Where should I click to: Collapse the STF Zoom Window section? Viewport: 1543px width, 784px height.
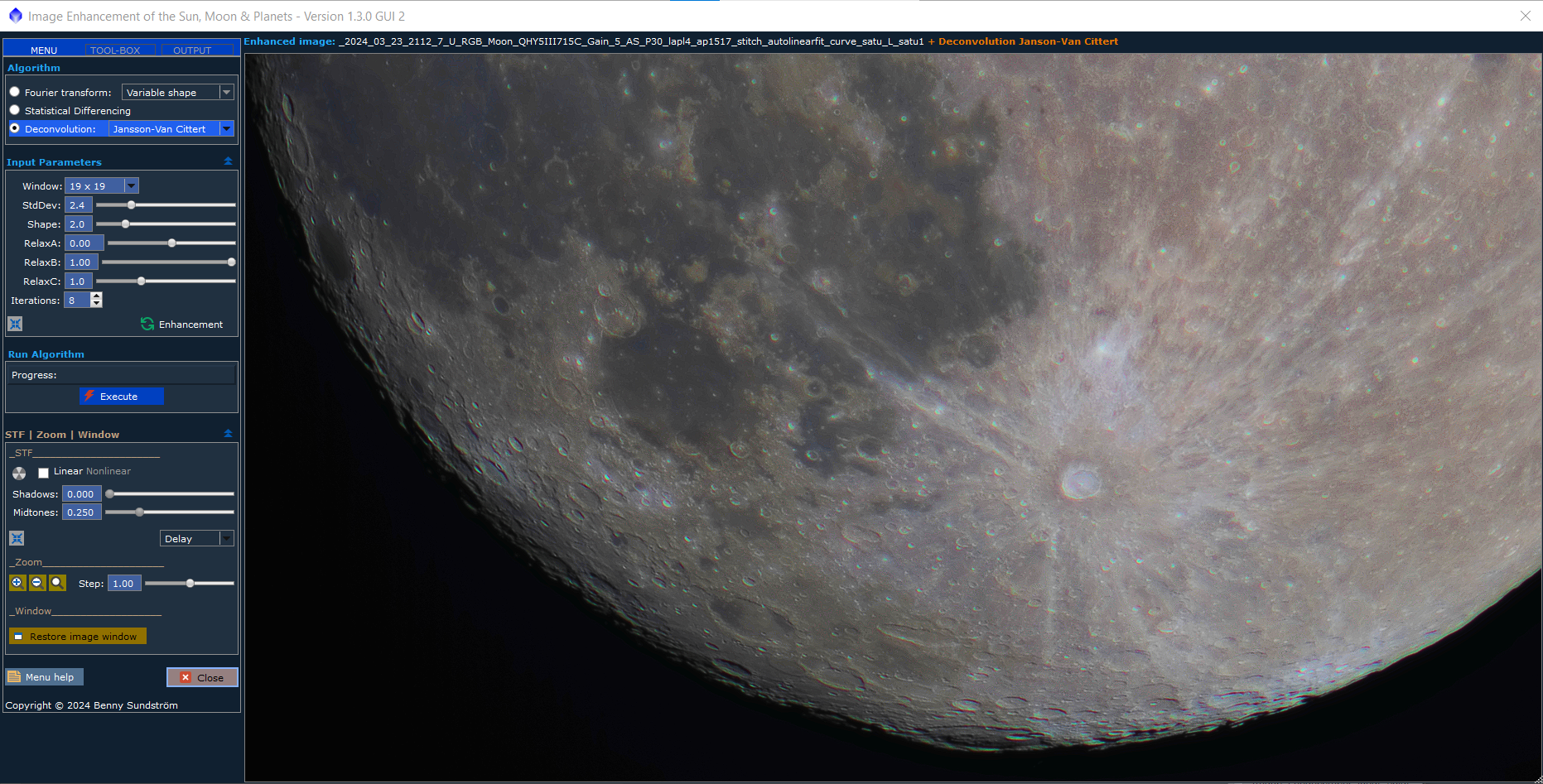(228, 434)
